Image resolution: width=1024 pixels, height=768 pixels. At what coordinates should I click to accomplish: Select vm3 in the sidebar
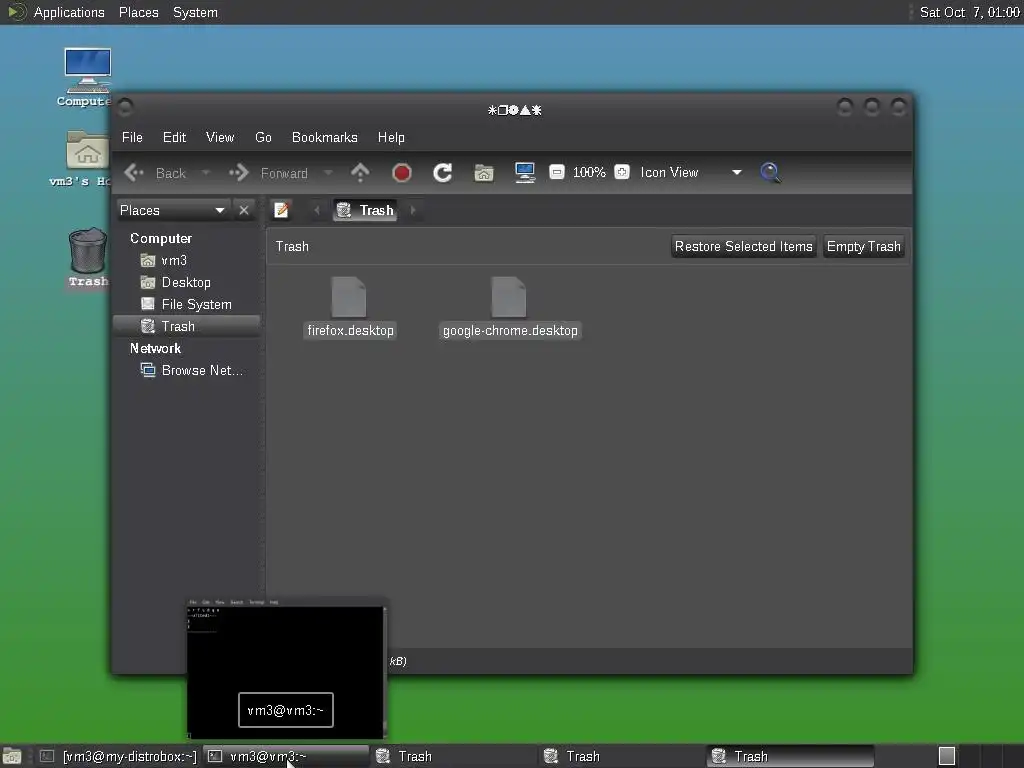(x=186, y=261)
